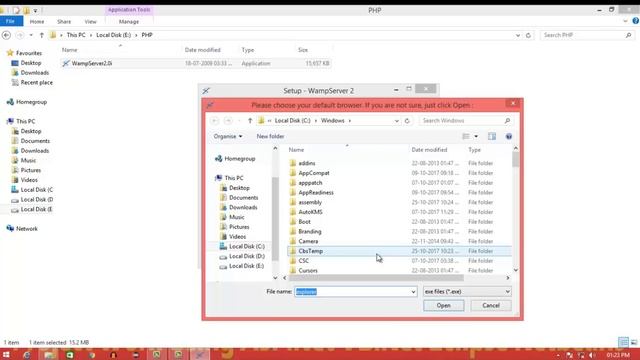The height and width of the screenshot is (360, 640).
Task: Open dialog address bar history dropdown
Action: (x=396, y=121)
